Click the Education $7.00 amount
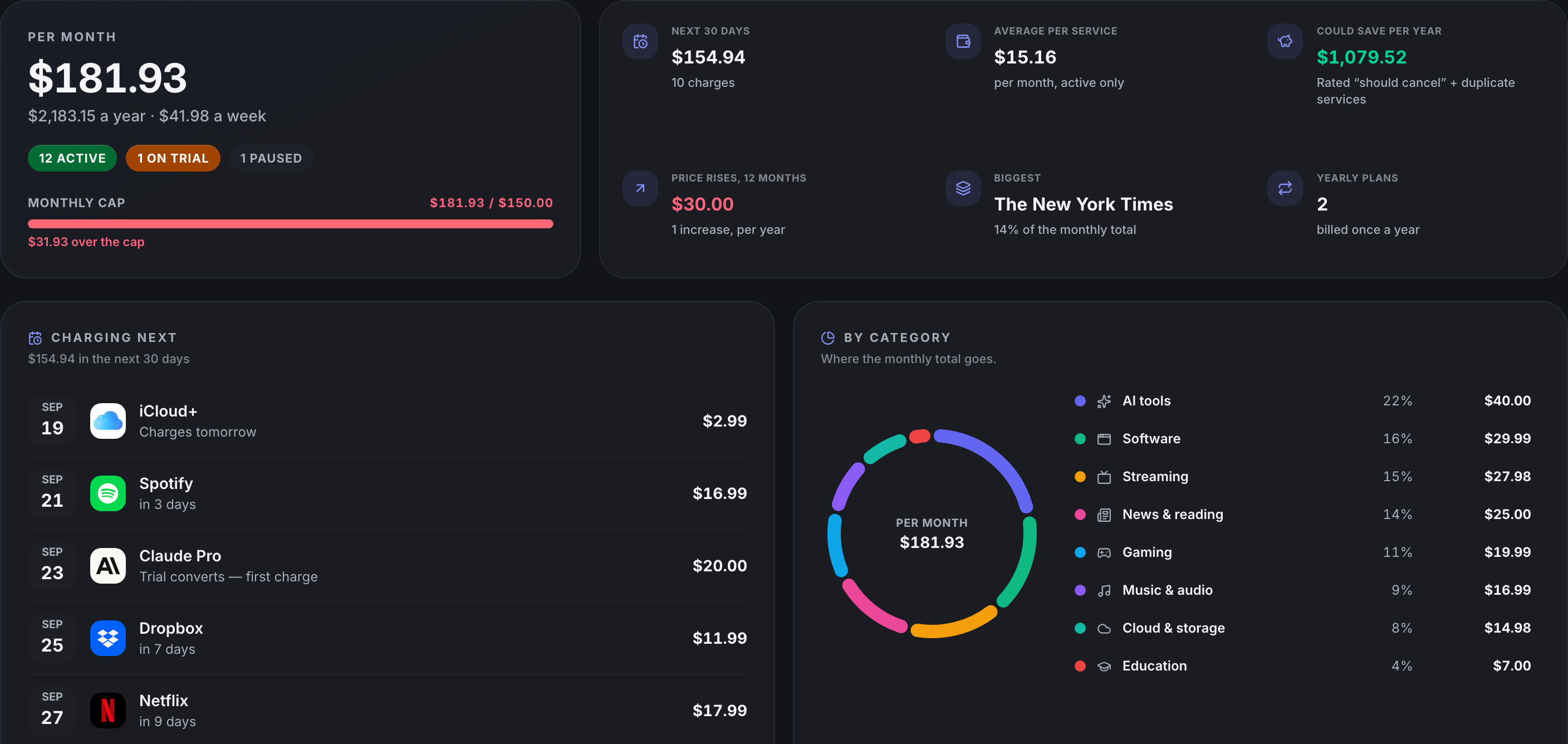The height and width of the screenshot is (744, 1568). click(1511, 666)
